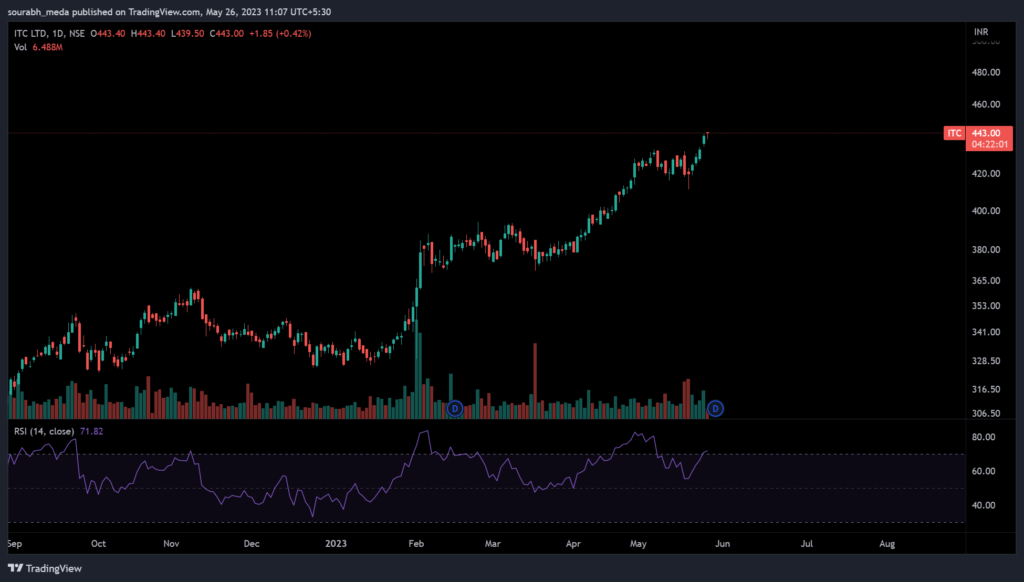Viewport: 1024px width, 582px height.
Task: Click the 306.50 price axis label
Action: (986, 413)
